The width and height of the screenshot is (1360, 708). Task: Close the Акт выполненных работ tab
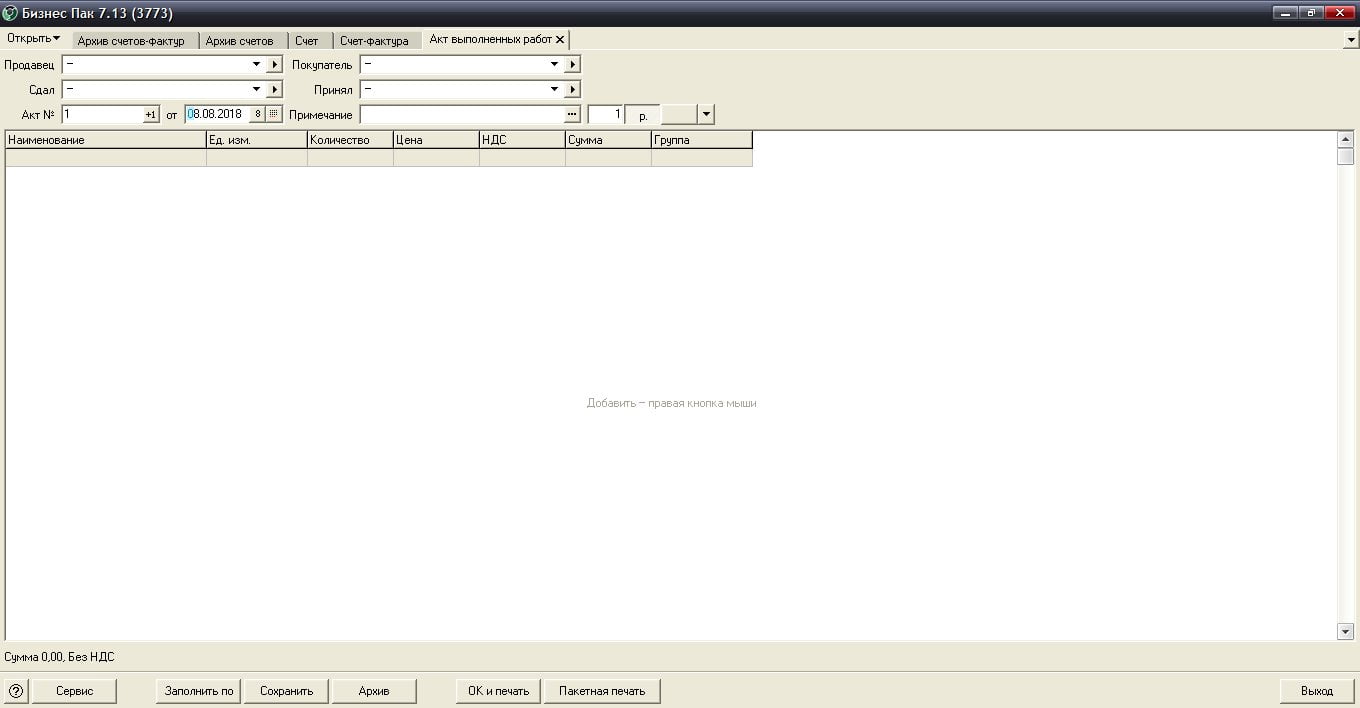(x=560, y=40)
